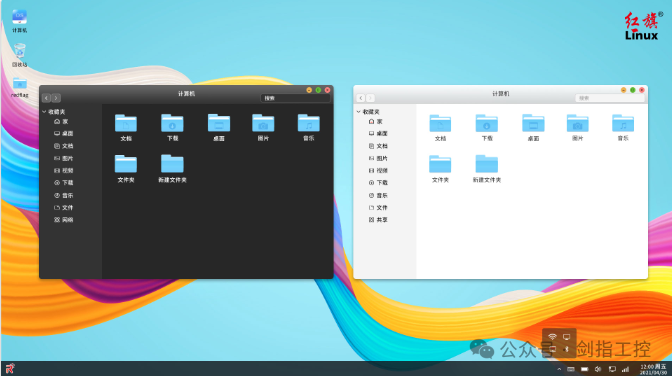Viewport: 672px width, 376px height.
Task: Open 图片 folder in the light window
Action: tap(577, 127)
